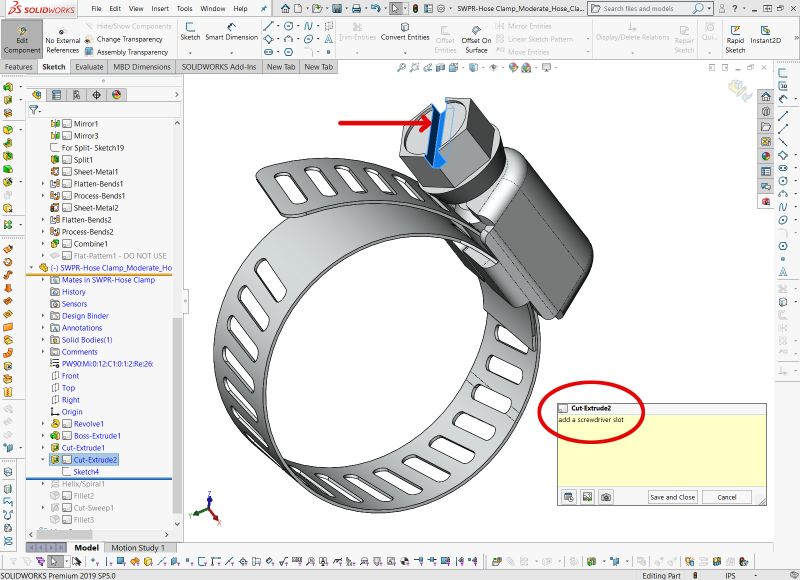Open DisplayManager tab icon

tap(116, 95)
